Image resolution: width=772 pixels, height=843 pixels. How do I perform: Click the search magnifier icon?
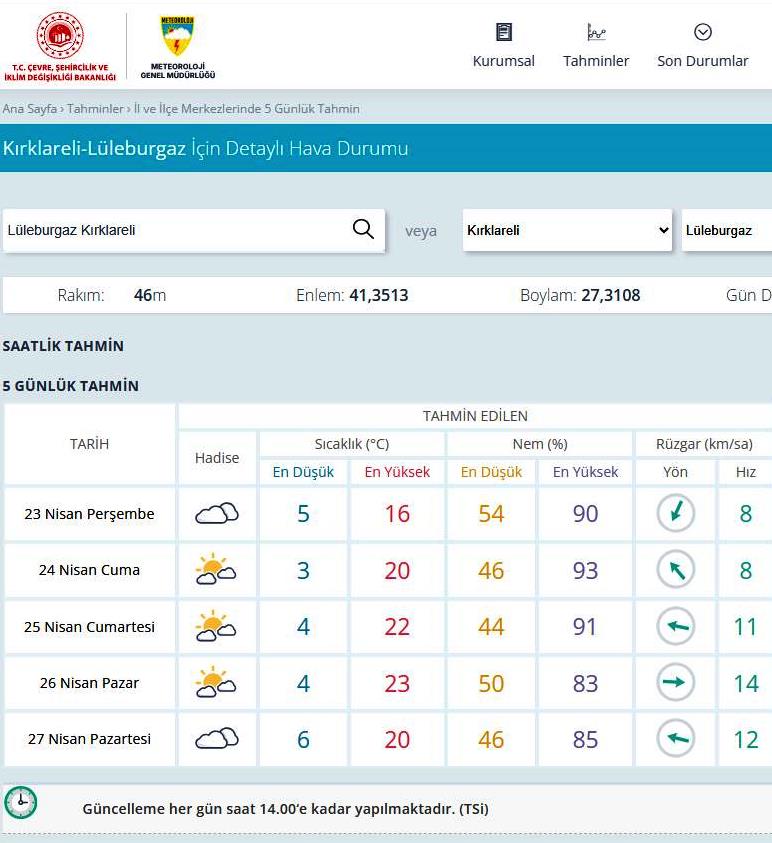pos(363,229)
